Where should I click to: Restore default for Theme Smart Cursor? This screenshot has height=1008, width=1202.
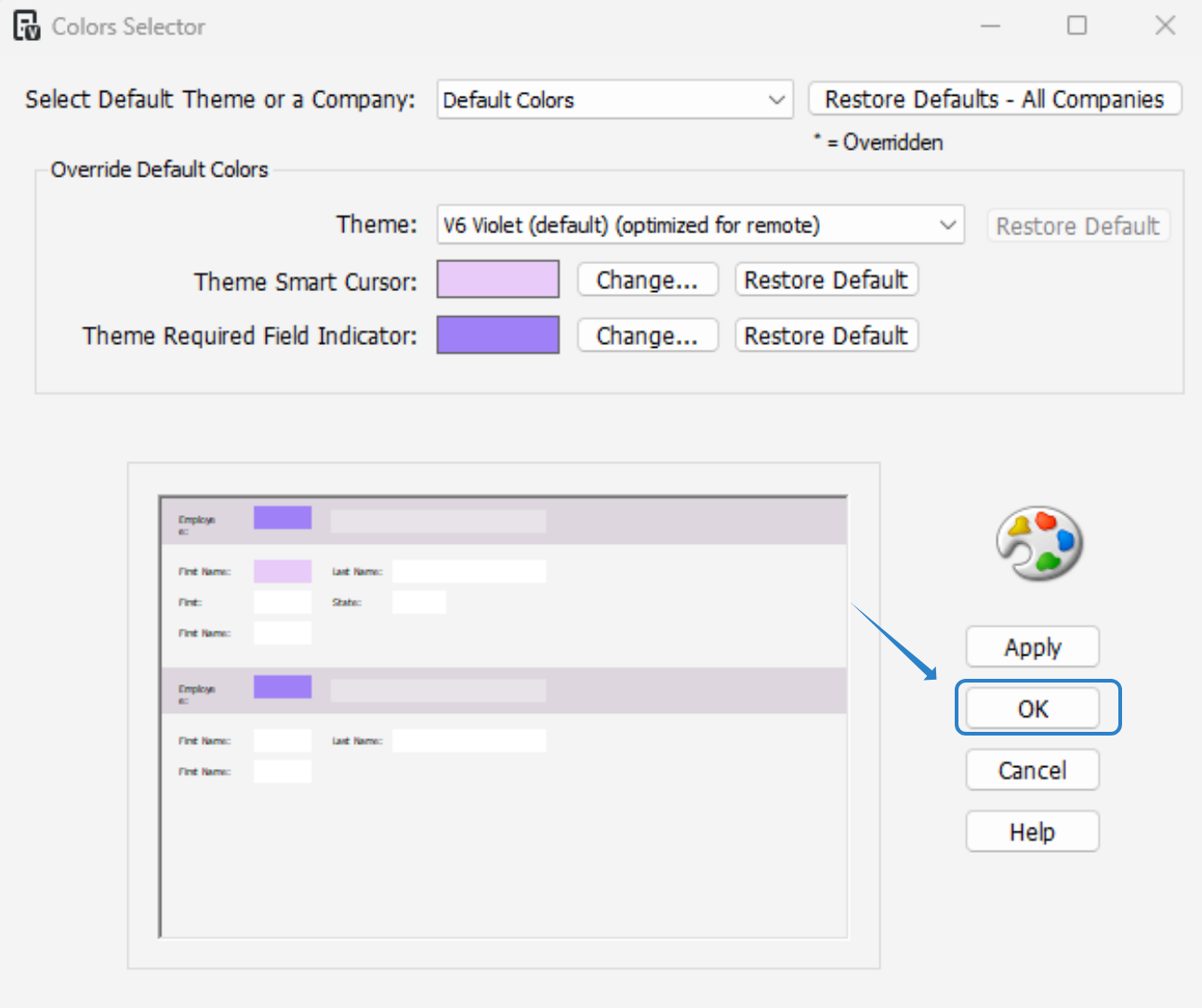point(826,280)
